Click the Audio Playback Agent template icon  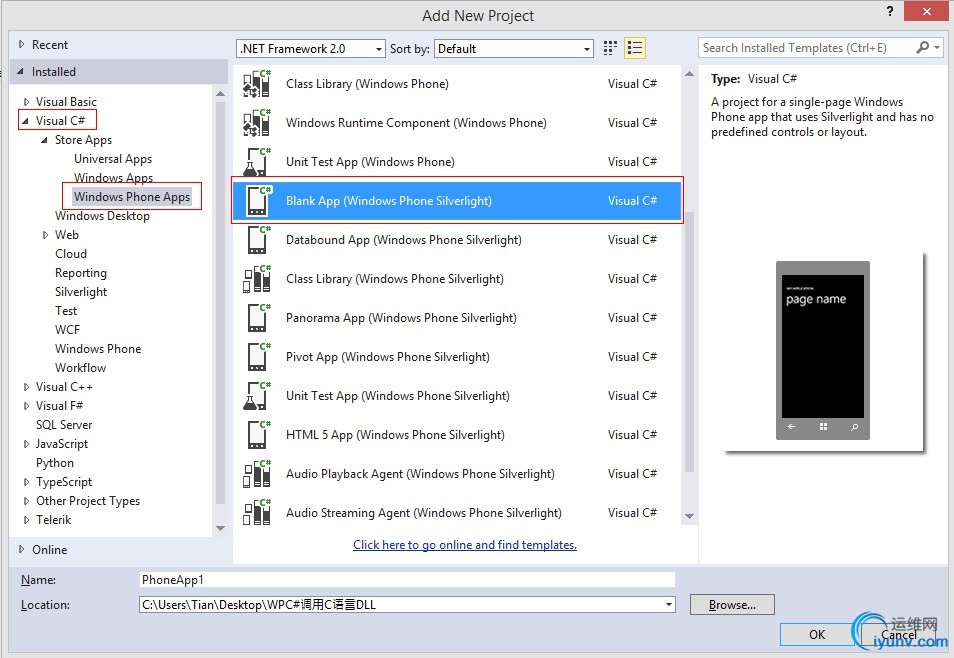tap(257, 473)
